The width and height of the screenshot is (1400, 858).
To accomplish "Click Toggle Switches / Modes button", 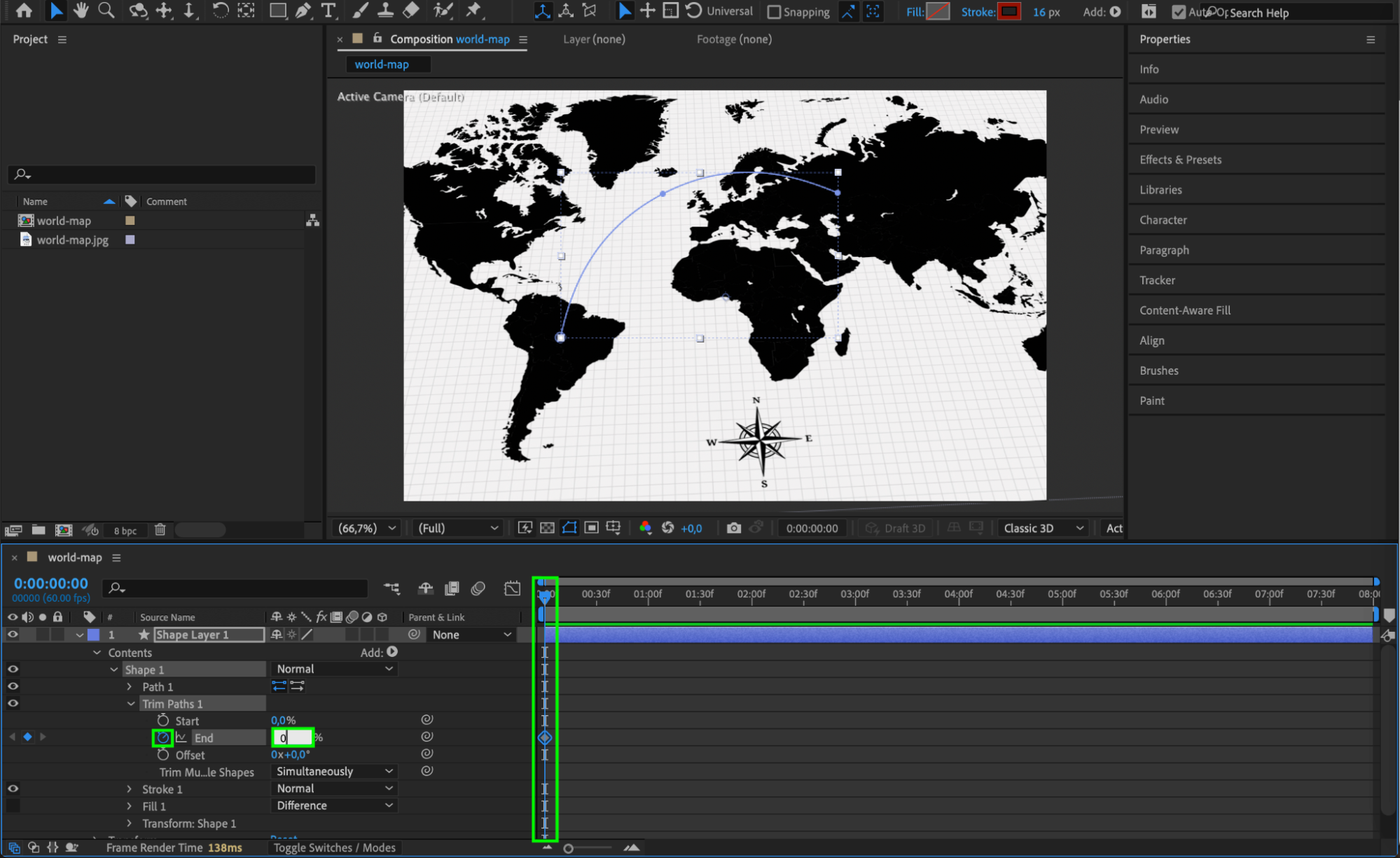I will click(x=334, y=847).
